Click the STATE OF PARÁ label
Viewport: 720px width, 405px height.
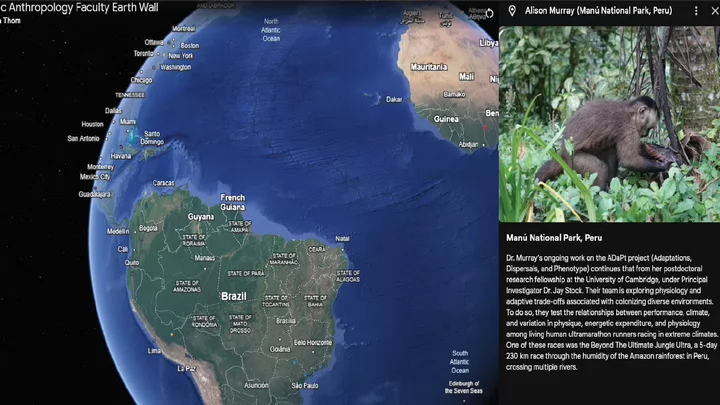tap(246, 273)
